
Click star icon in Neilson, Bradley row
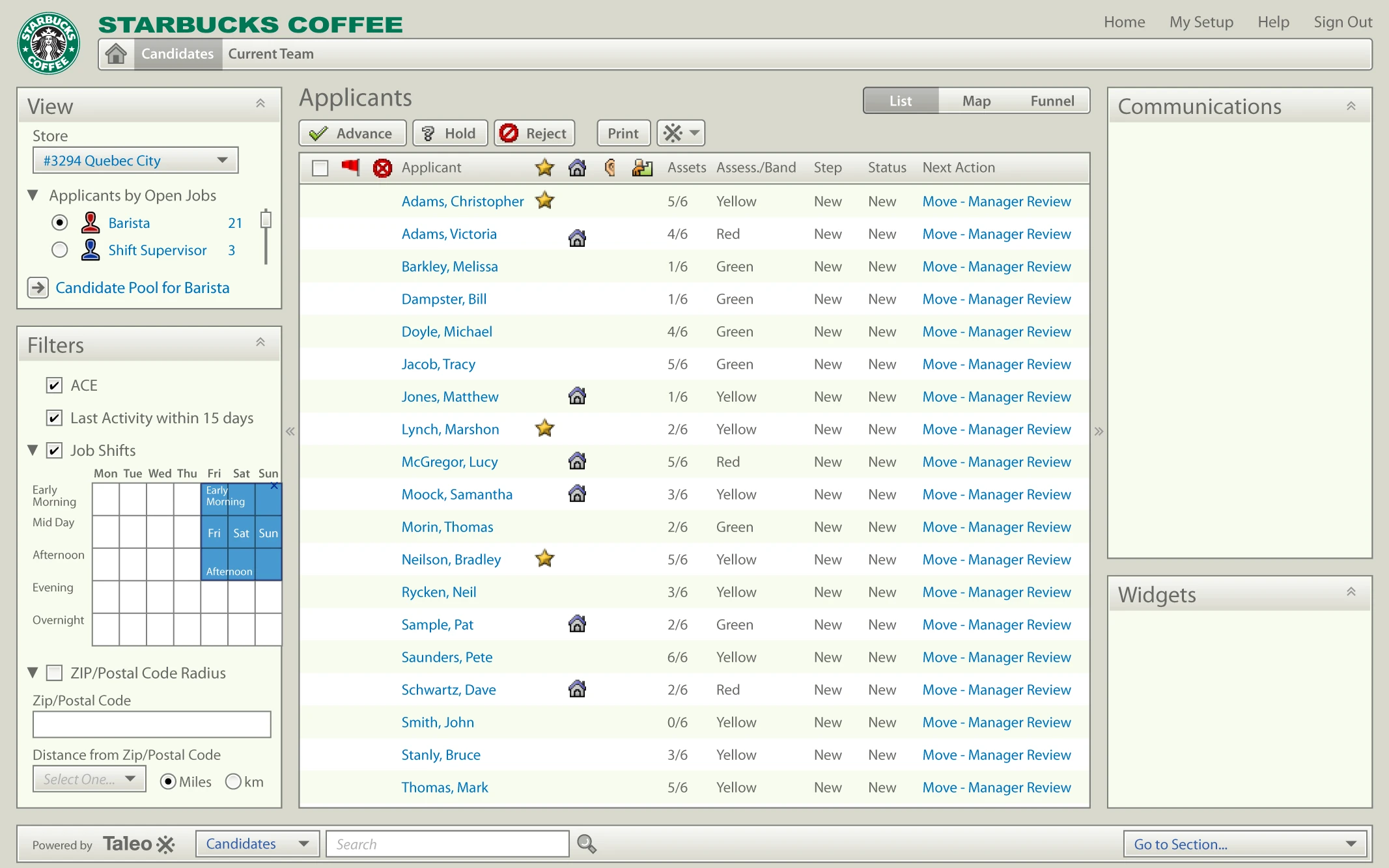click(544, 558)
